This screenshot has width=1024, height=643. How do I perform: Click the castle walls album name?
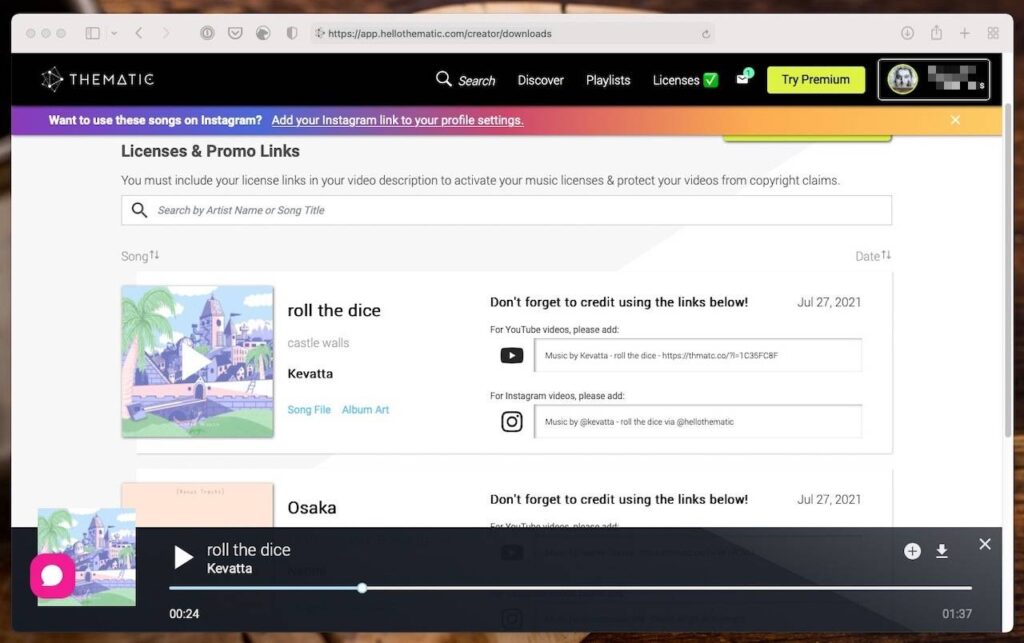[x=318, y=343]
